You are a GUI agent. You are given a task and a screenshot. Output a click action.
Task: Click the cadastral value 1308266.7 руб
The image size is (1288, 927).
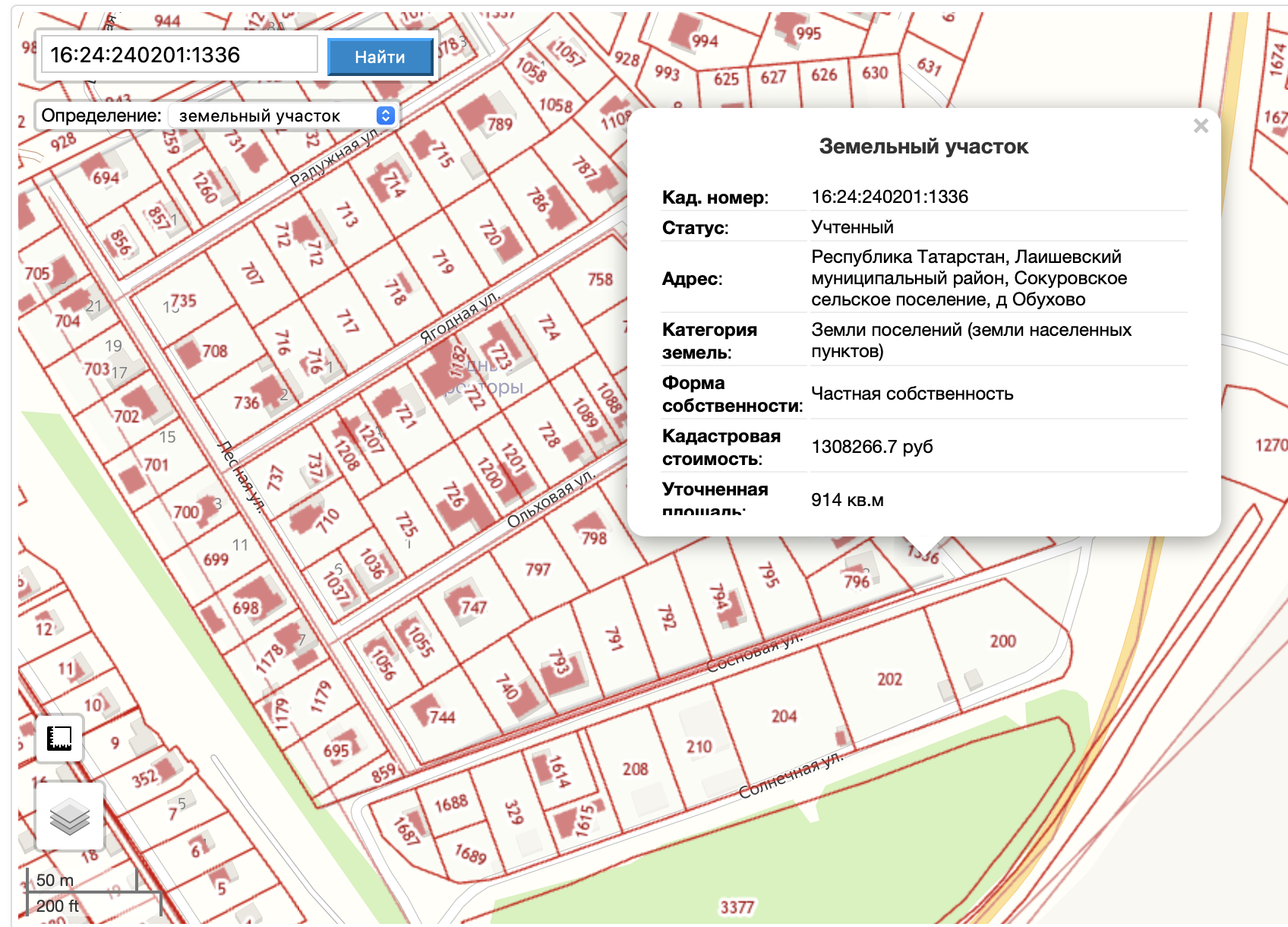point(872,447)
